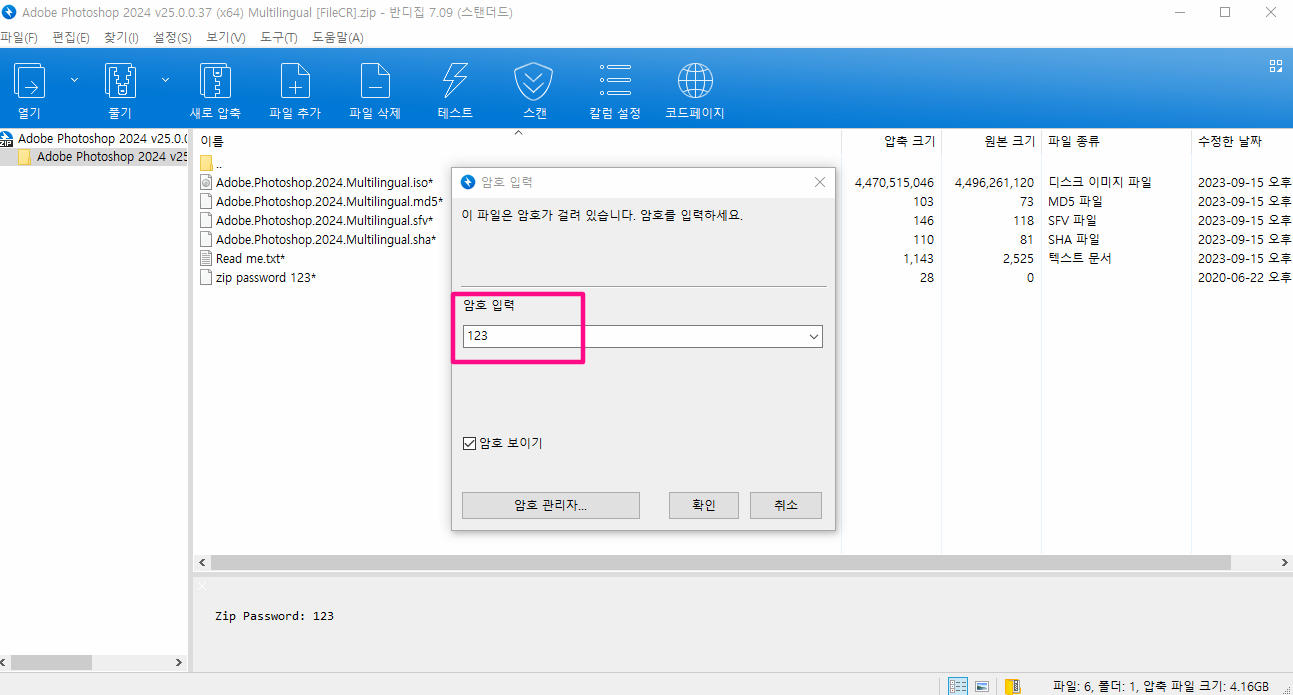This screenshot has width=1293, height=695.
Task: Expand the password history combo box arrow
Action: 813,337
